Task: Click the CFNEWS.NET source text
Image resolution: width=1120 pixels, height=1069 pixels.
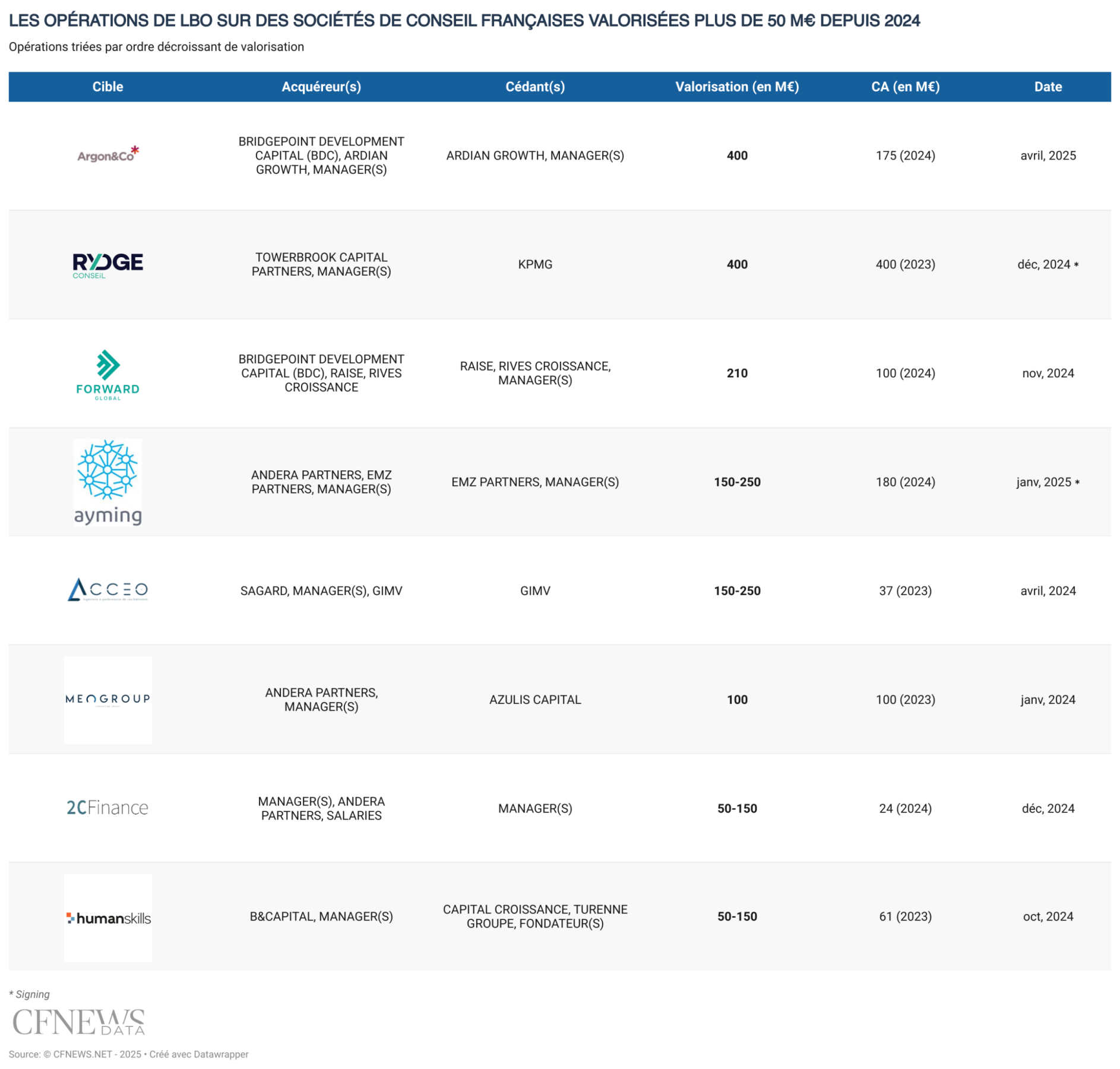Action: tap(83, 1054)
